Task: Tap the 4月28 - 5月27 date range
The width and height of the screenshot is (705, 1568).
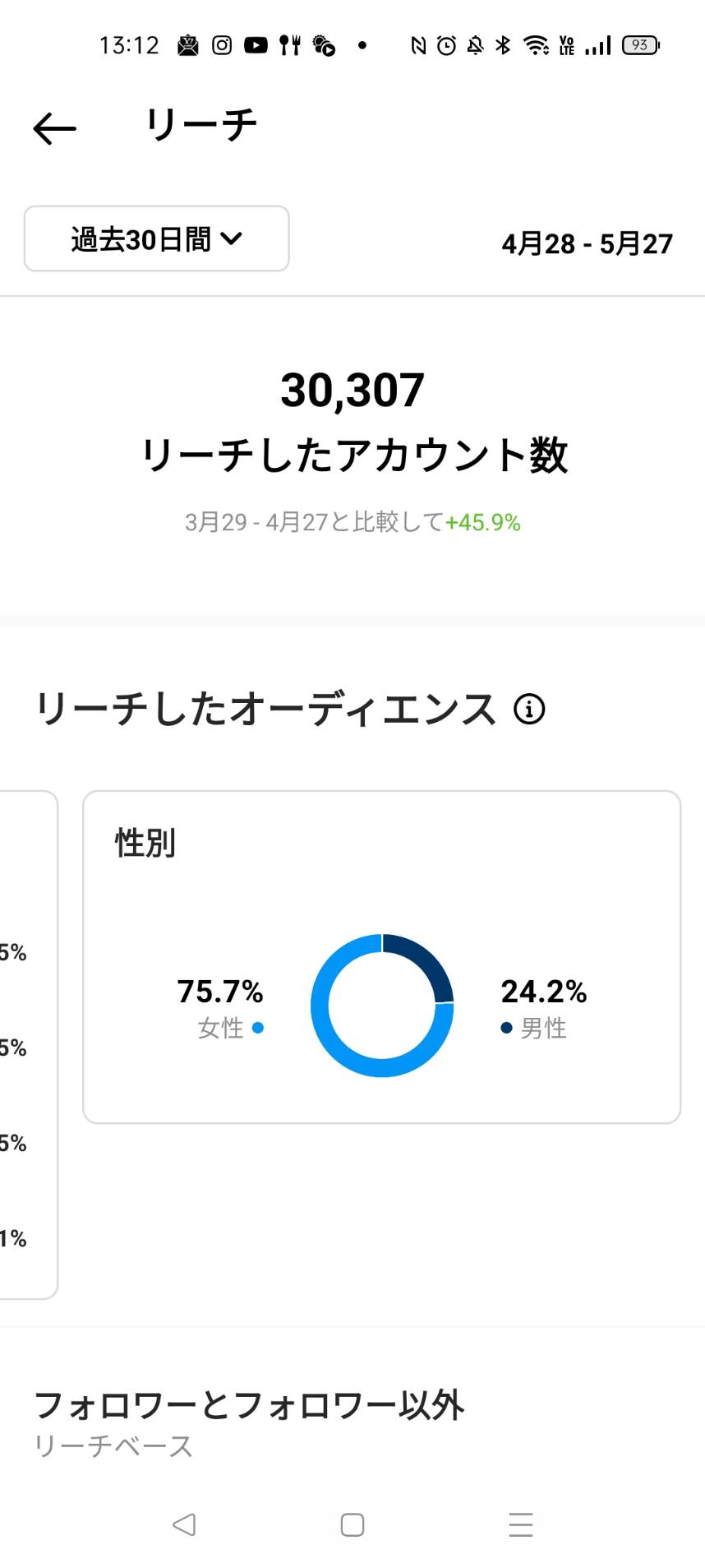Action: coord(587,243)
